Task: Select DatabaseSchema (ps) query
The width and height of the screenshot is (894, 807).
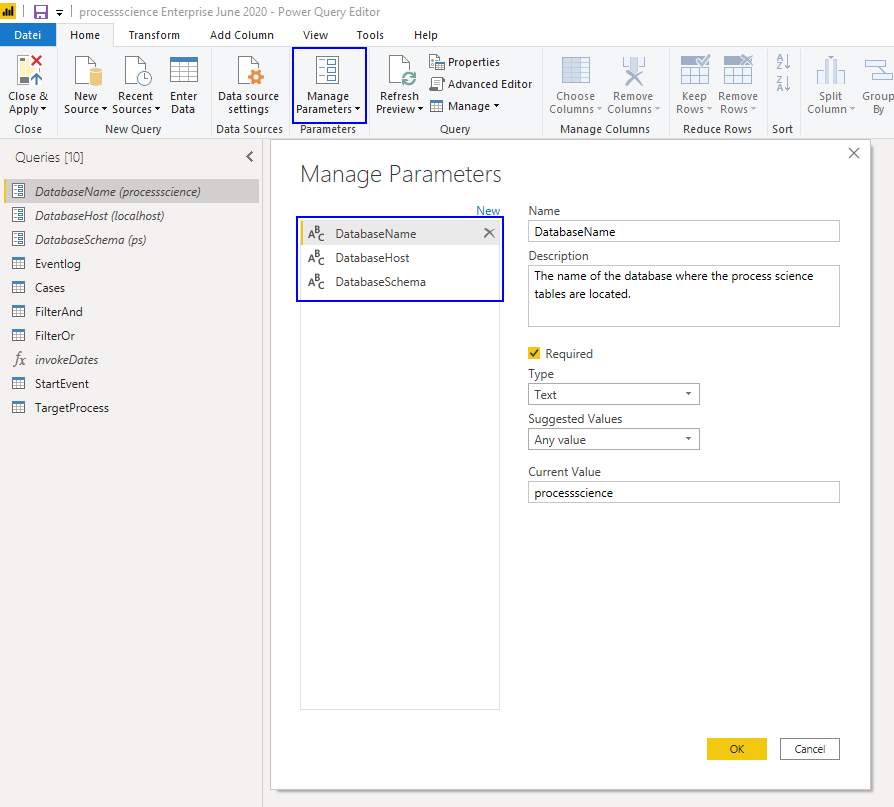Action: click(x=131, y=240)
